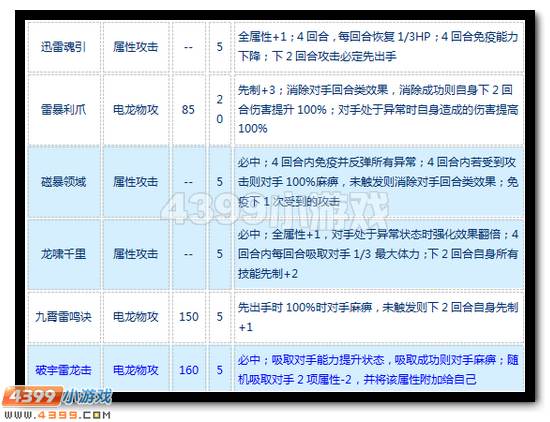Viewport: 550px width, 422px height.
Task: Click power value 150 of 九霄雷鸣决
Action: click(189, 317)
